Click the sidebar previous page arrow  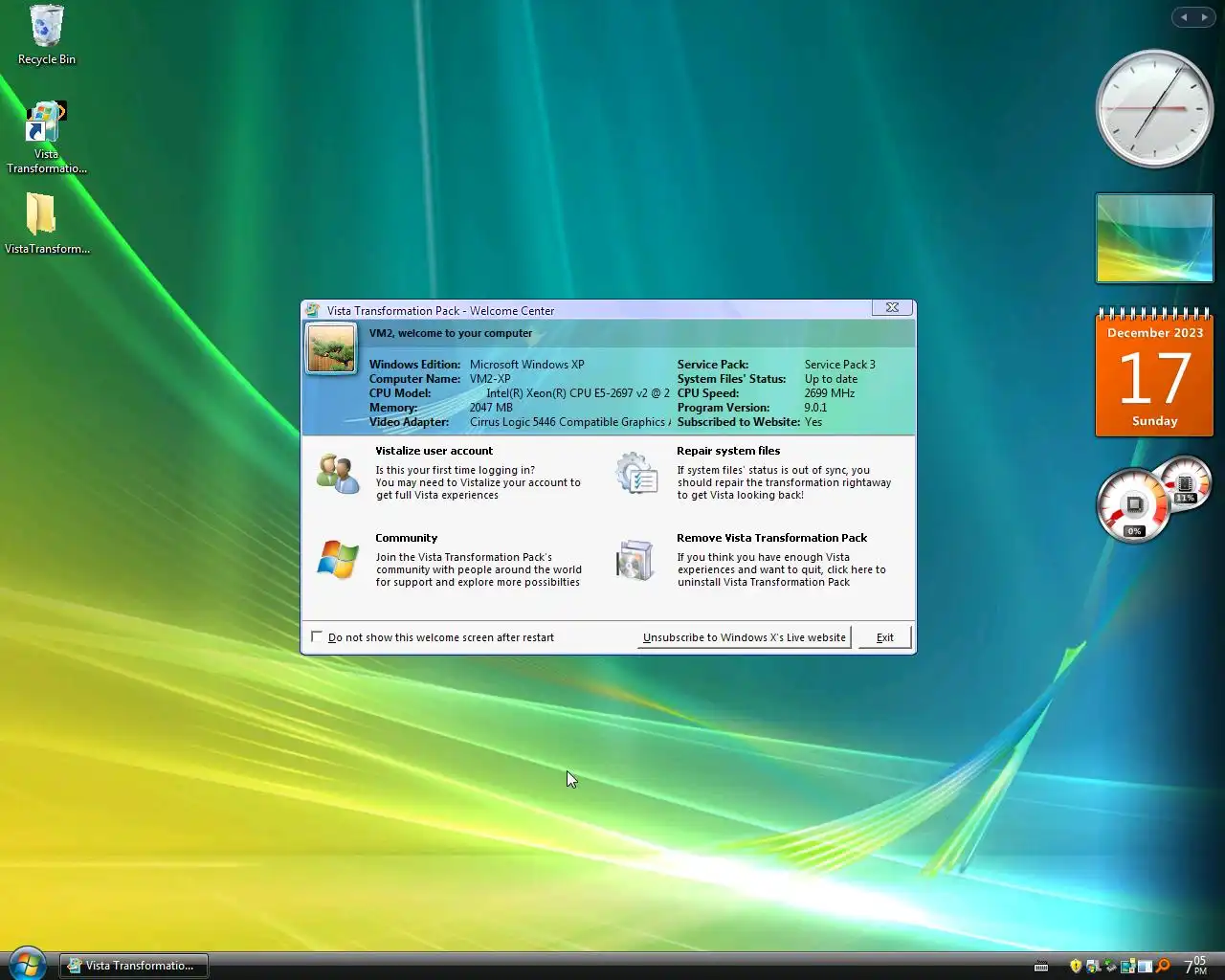(x=1184, y=17)
